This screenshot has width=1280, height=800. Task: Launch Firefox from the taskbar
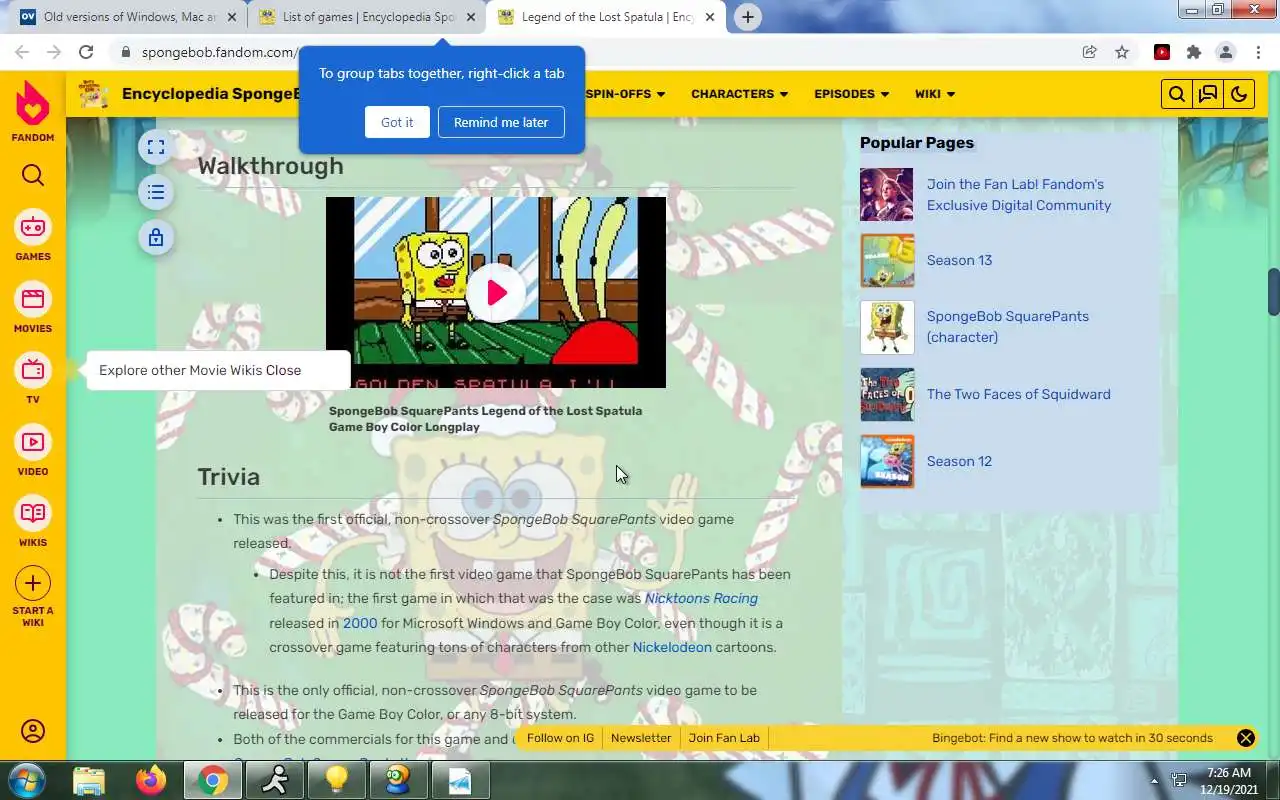(151, 780)
